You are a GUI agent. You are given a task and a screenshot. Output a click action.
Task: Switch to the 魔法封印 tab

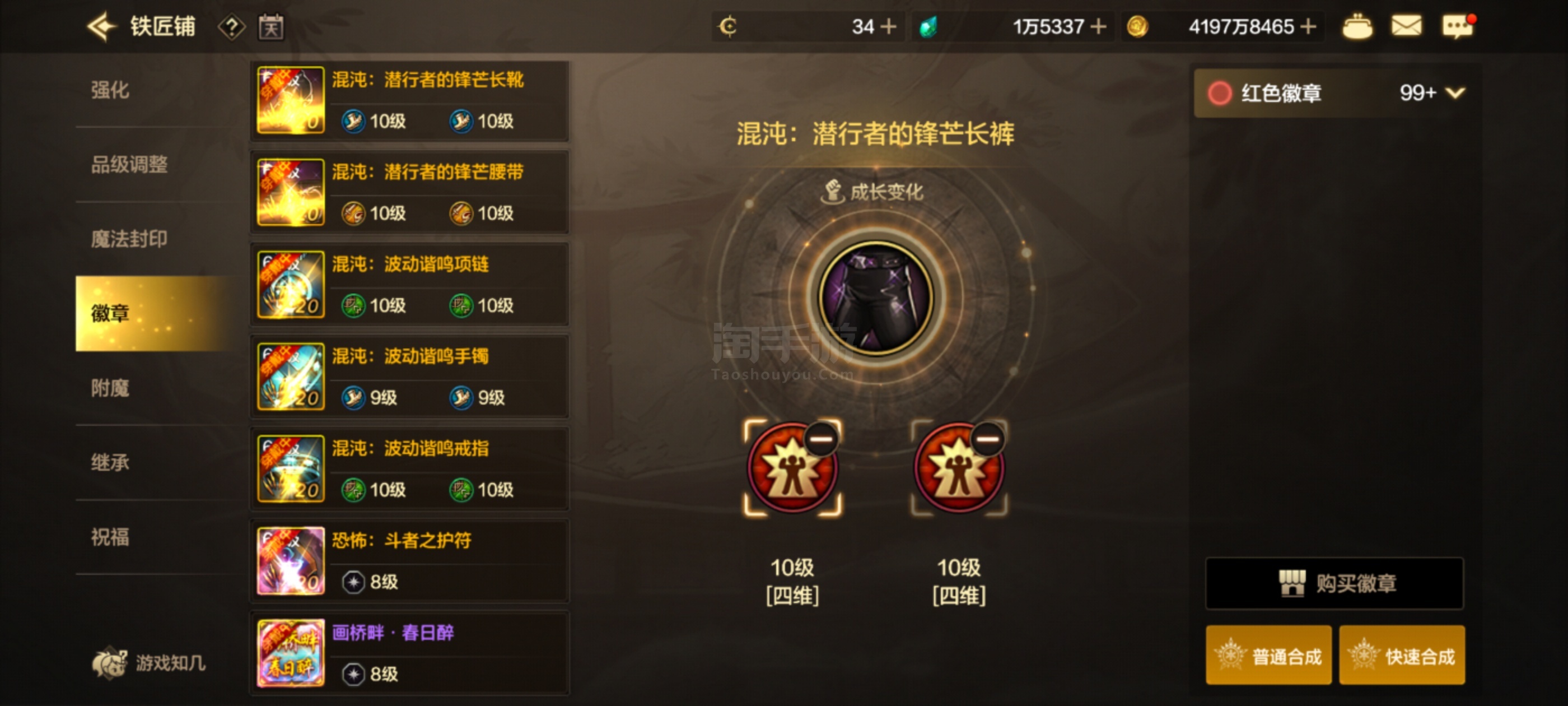pyautogui.click(x=129, y=239)
